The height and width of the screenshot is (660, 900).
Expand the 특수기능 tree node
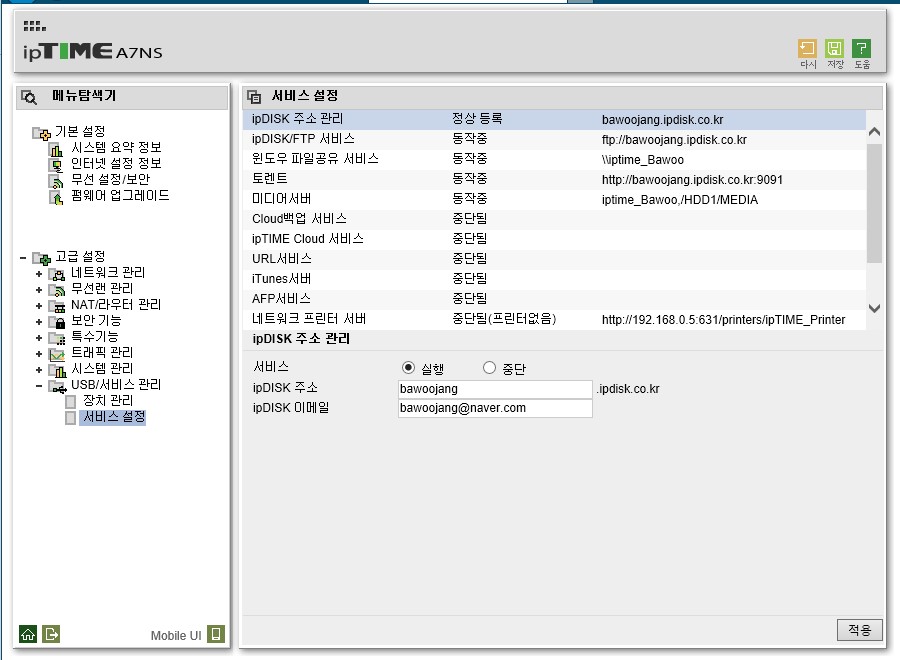tap(39, 338)
